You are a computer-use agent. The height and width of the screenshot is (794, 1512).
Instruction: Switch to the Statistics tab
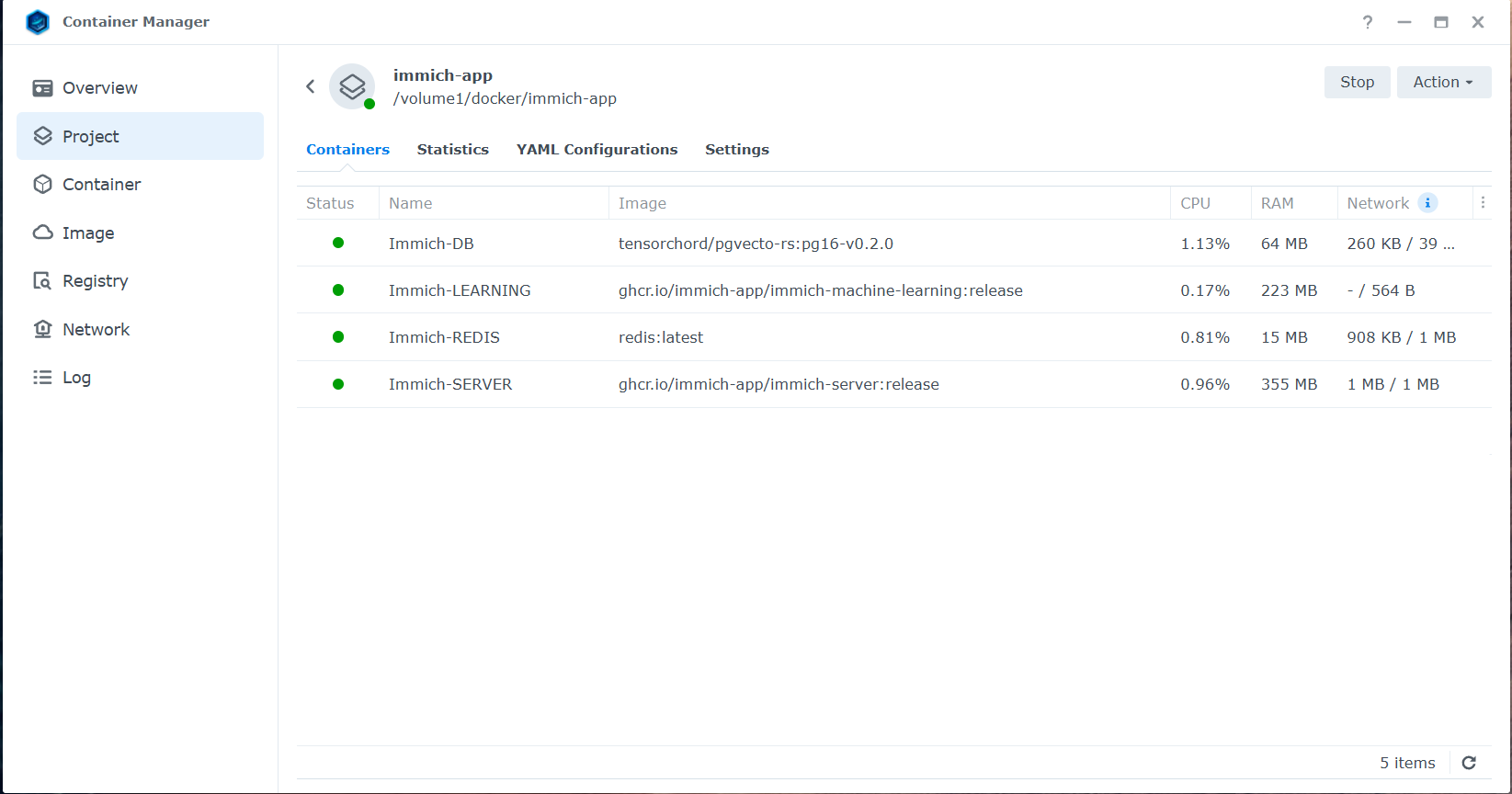pos(453,149)
